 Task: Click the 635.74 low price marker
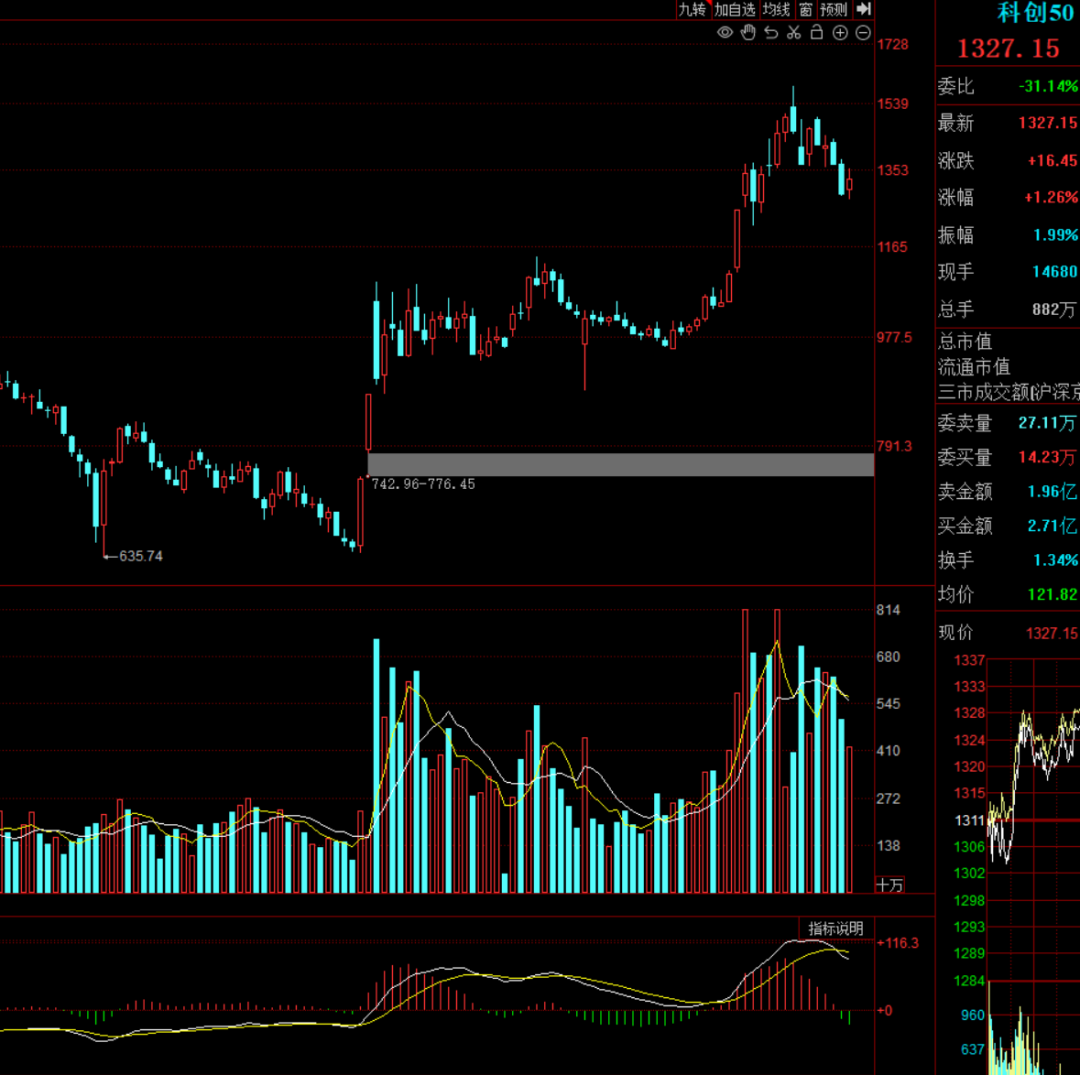coord(139,556)
